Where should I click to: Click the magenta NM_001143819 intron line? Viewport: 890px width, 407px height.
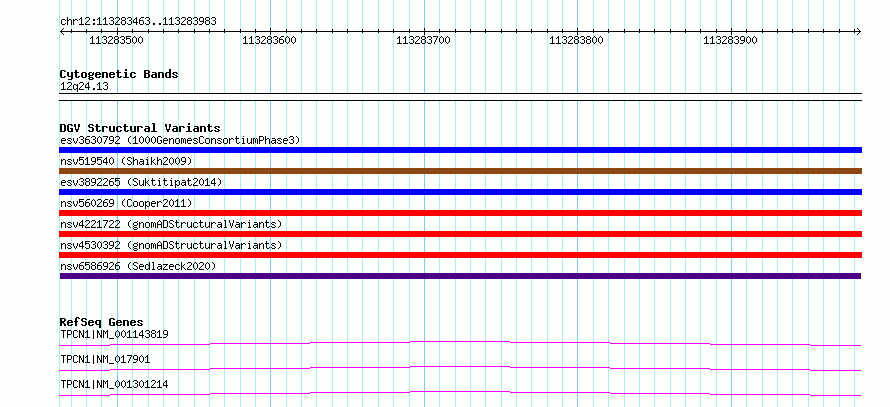coord(460,343)
